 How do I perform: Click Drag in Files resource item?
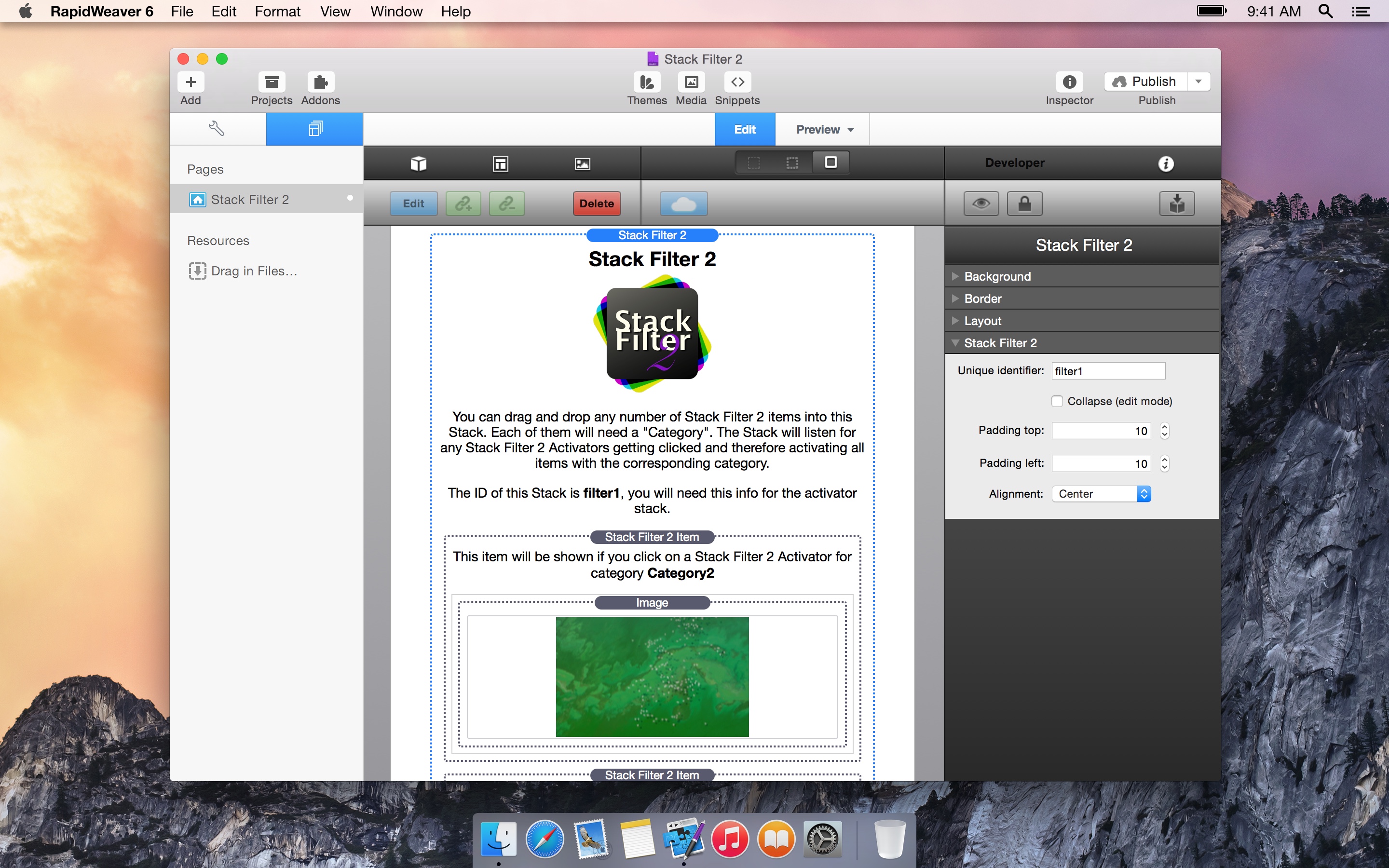point(243,271)
